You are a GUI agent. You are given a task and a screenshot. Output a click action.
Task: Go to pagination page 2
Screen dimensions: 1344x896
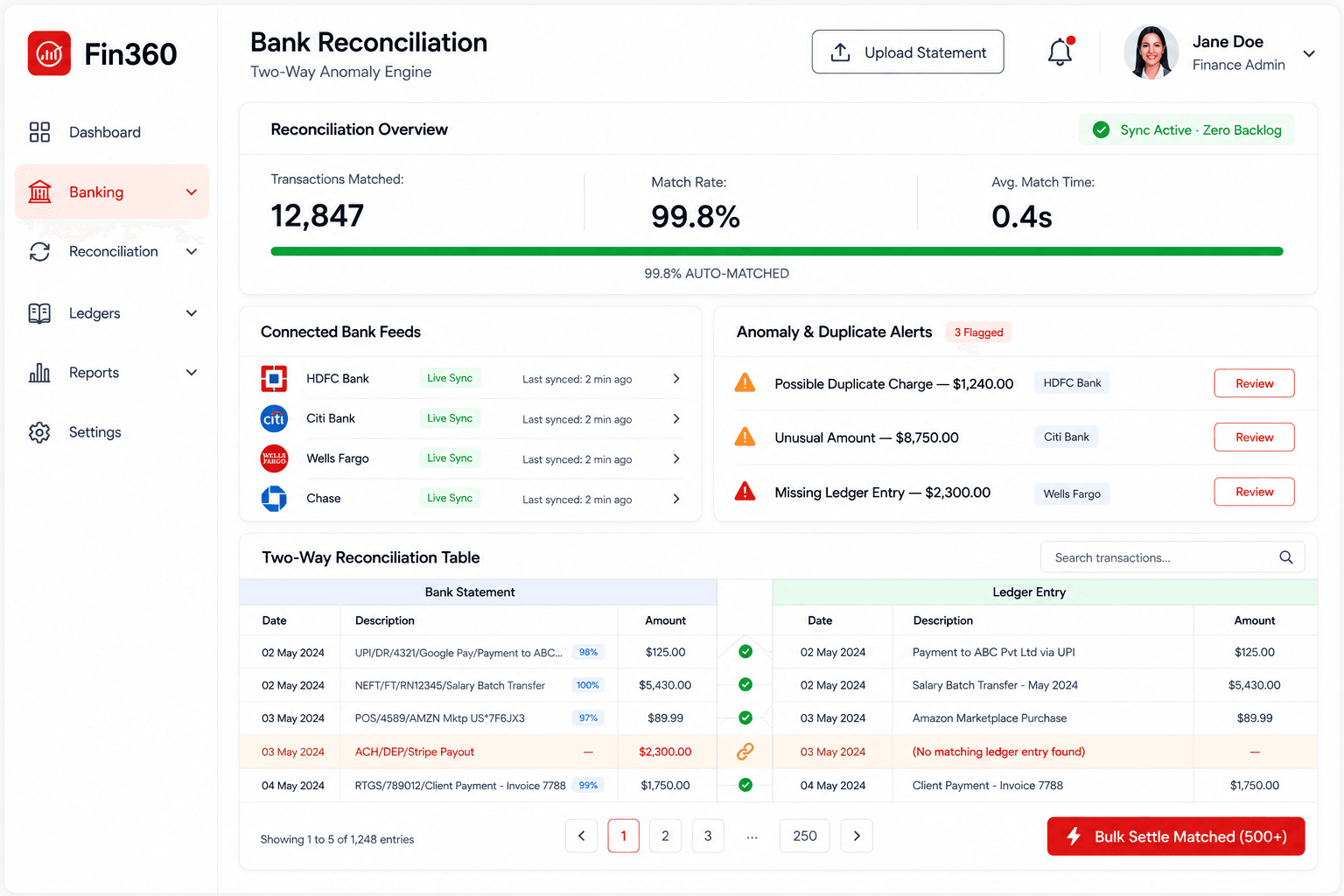pyautogui.click(x=665, y=836)
